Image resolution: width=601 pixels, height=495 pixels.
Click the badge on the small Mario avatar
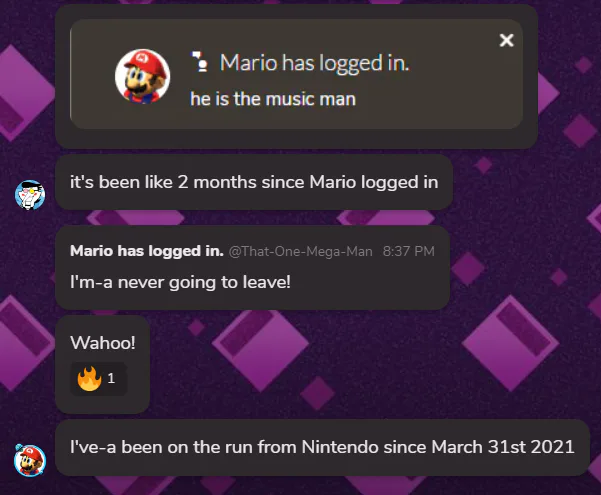click(19, 447)
